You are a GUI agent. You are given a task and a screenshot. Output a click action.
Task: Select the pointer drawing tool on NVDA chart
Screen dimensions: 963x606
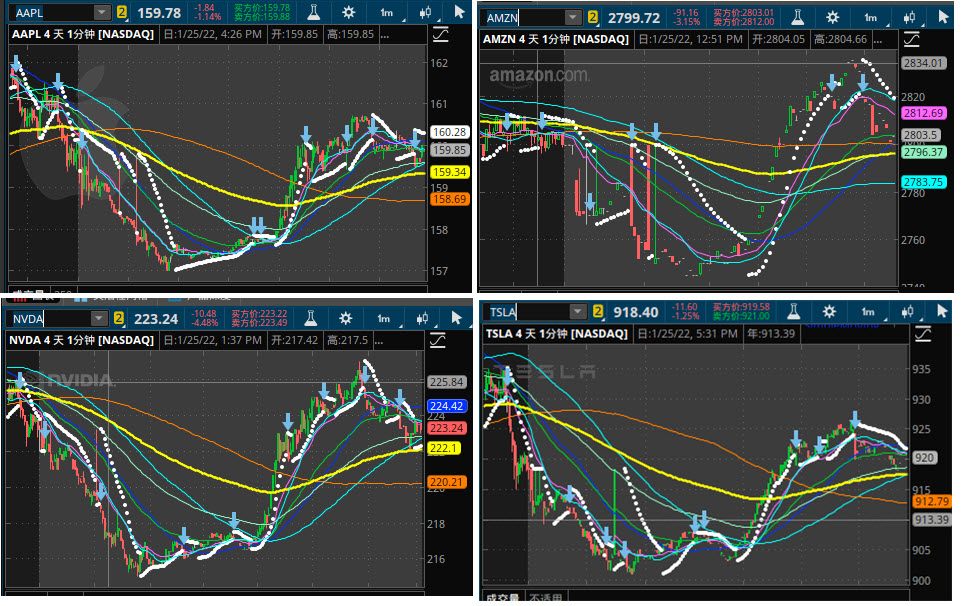pyautogui.click(x=456, y=317)
